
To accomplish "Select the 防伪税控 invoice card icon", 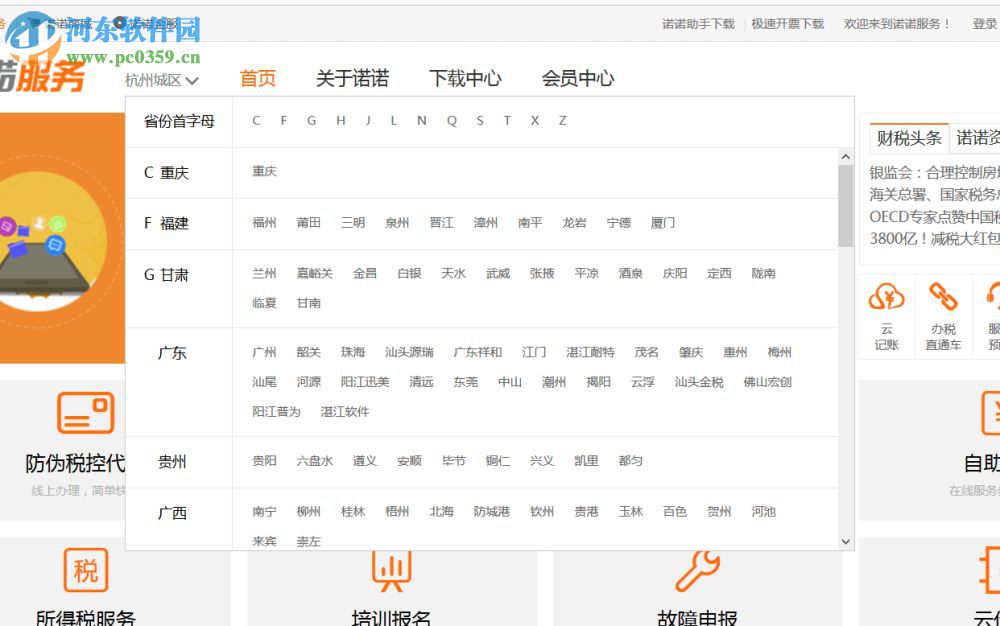I will coord(86,411).
